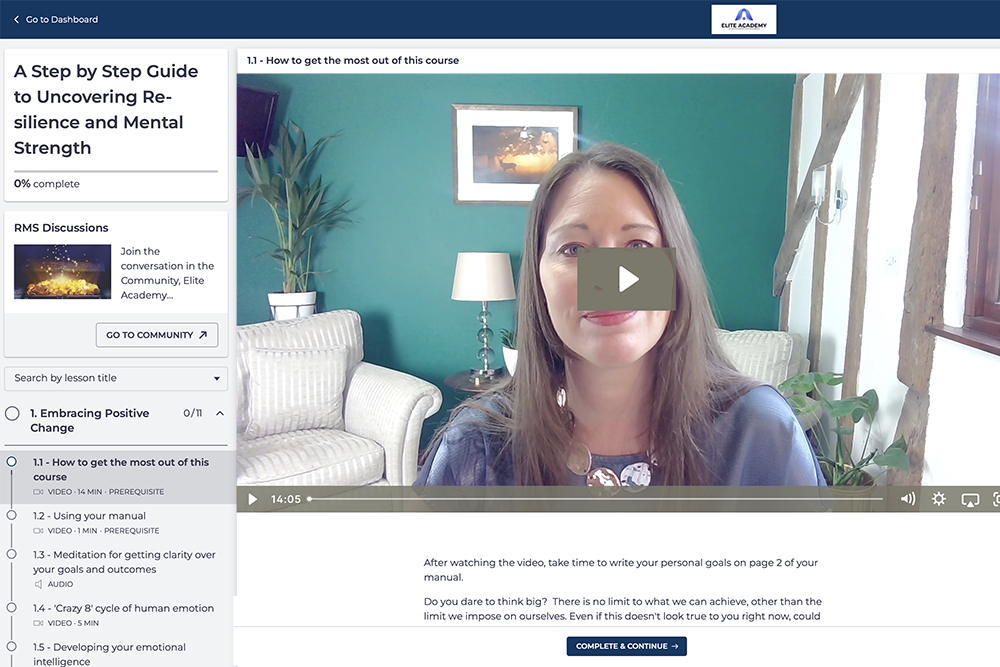
Task: Toggle completion circle for lesson 1.2
Action: coord(12,515)
